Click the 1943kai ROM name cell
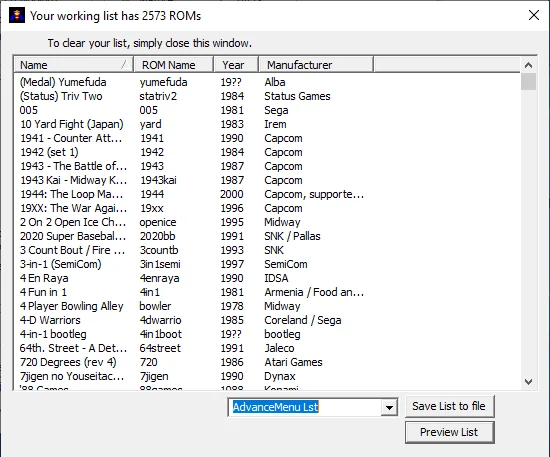 (x=158, y=180)
